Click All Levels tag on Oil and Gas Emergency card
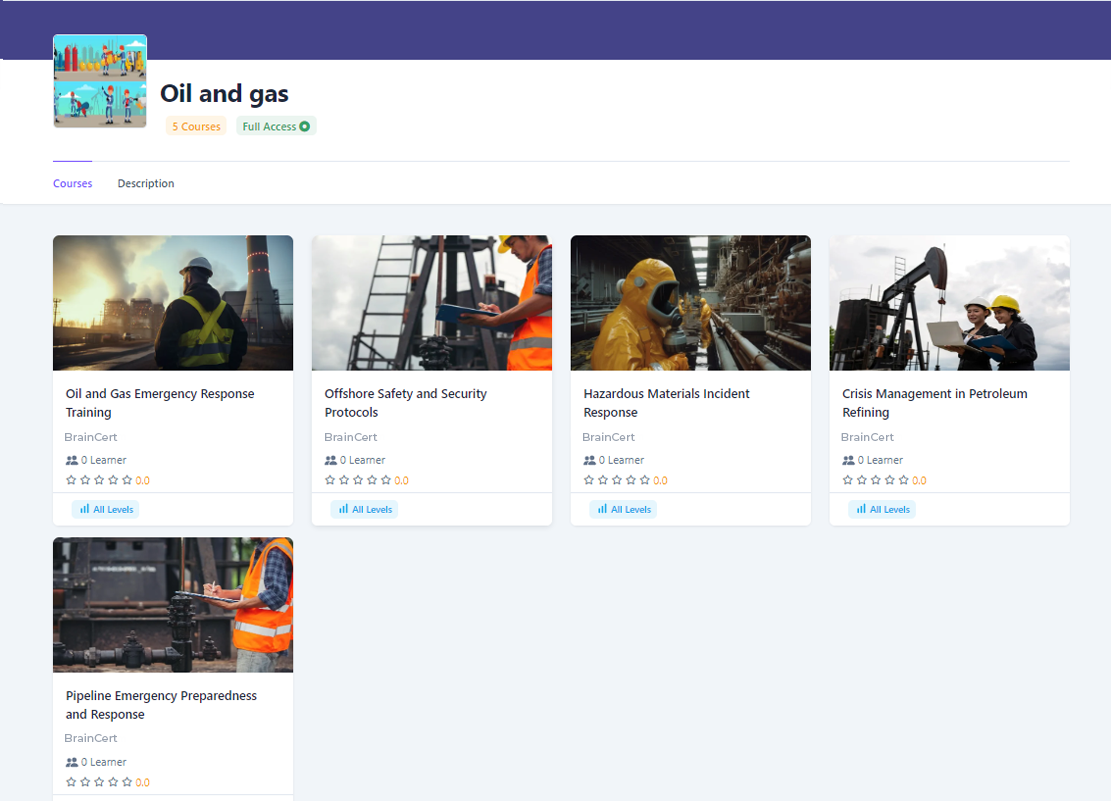1111x801 pixels. (105, 509)
